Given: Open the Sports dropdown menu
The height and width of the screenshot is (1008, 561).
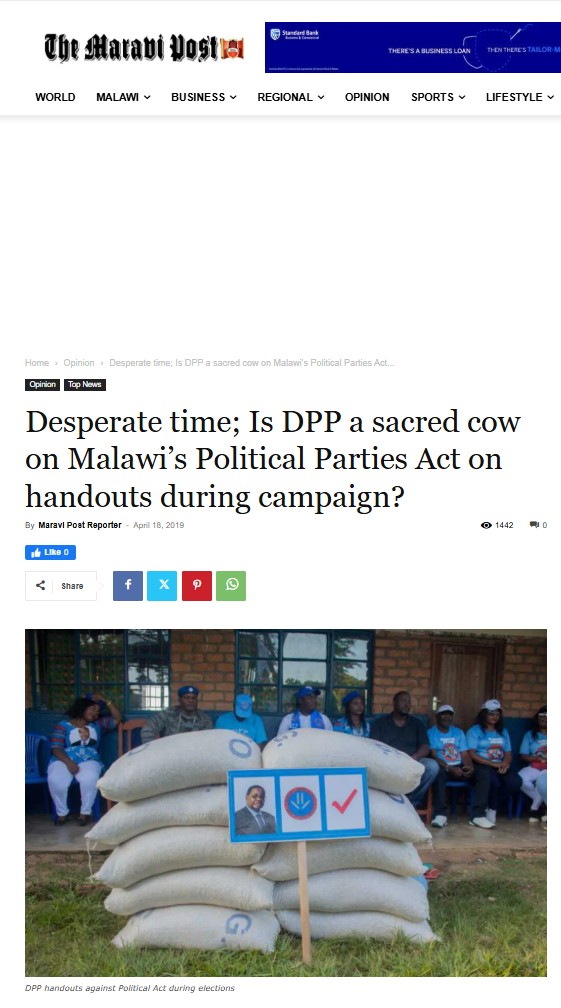Looking at the screenshot, I should tap(438, 97).
